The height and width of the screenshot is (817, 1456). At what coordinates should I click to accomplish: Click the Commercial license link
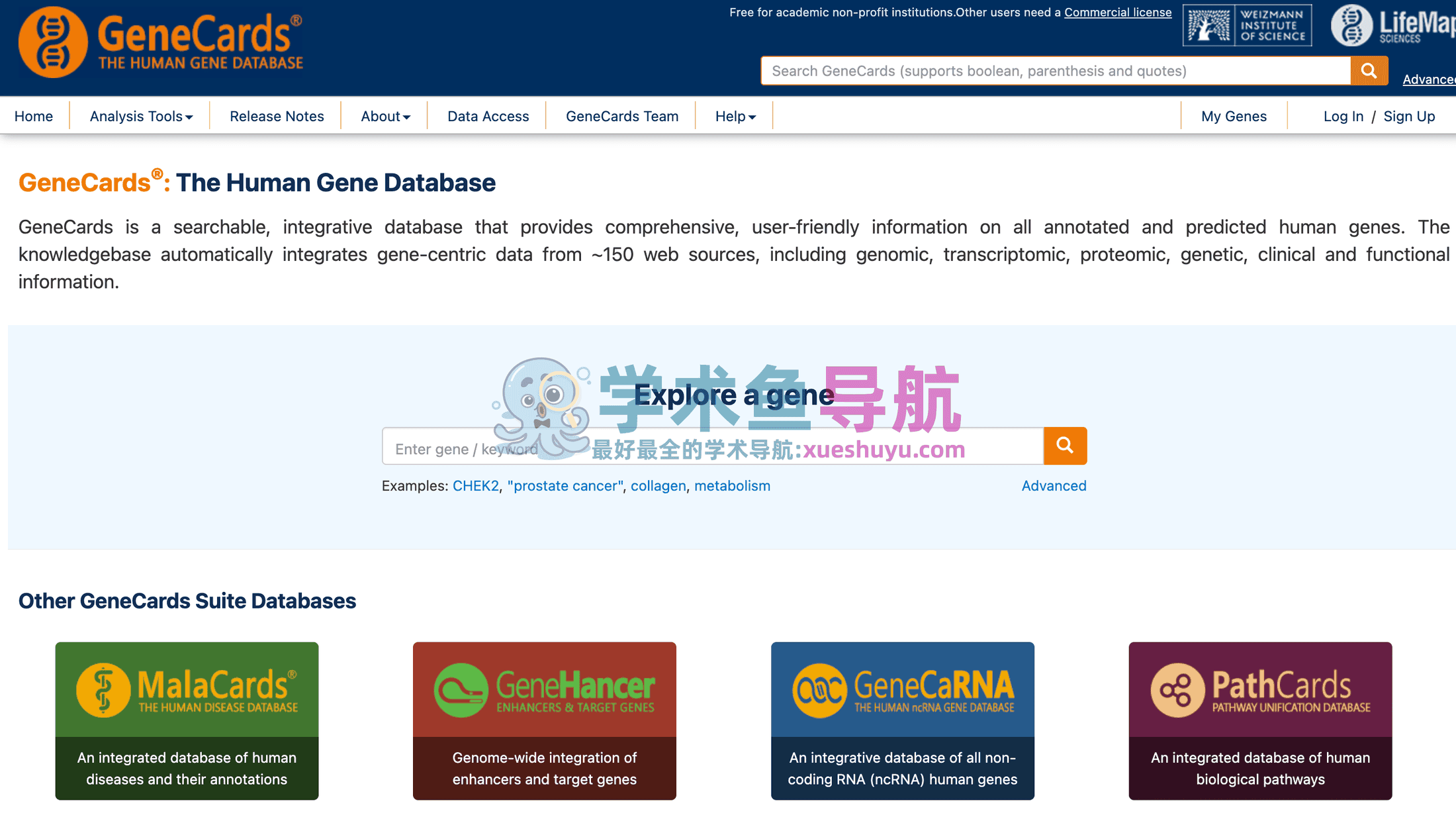point(1117,13)
